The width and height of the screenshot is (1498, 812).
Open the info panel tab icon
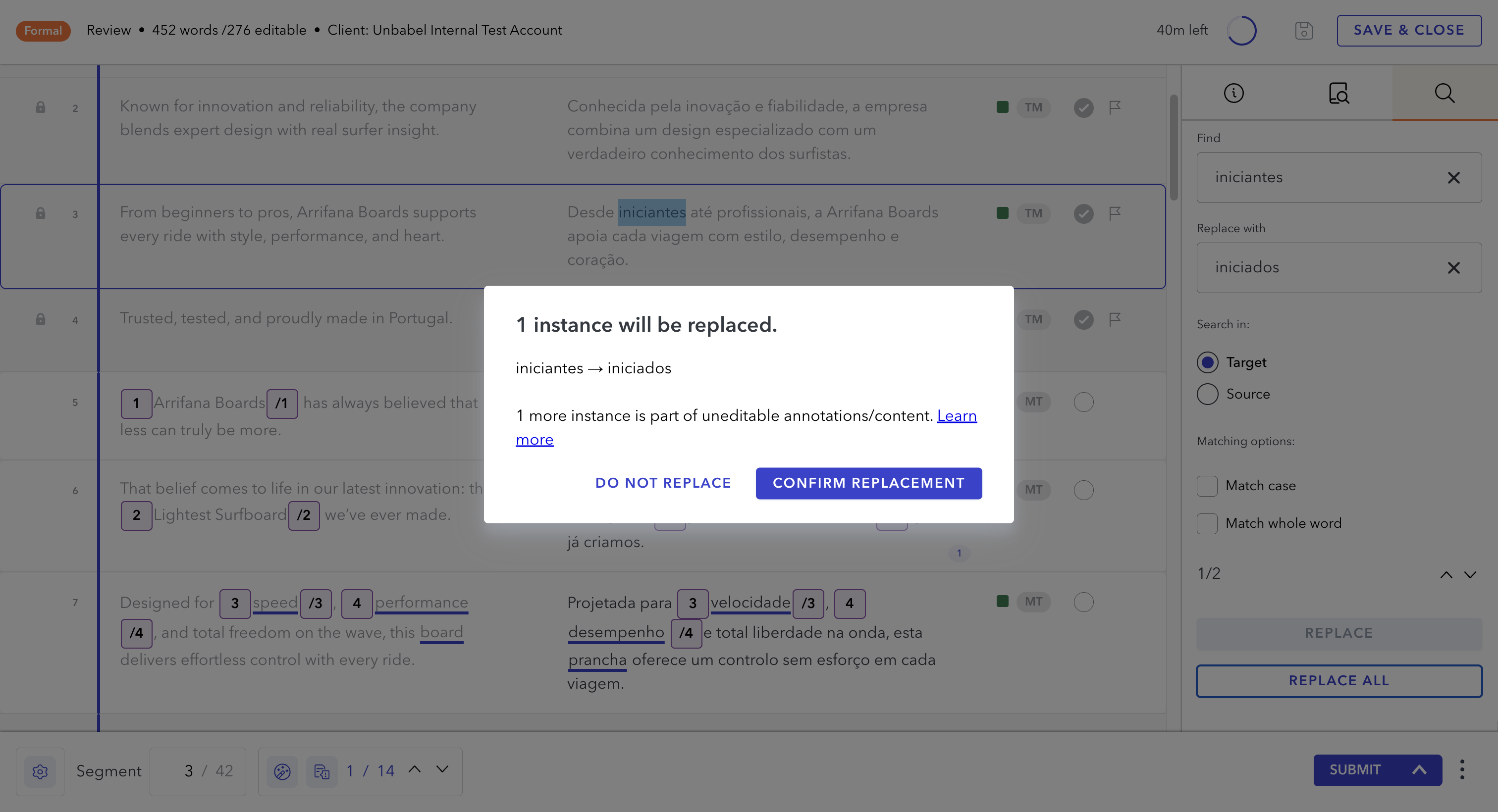[x=1233, y=93]
